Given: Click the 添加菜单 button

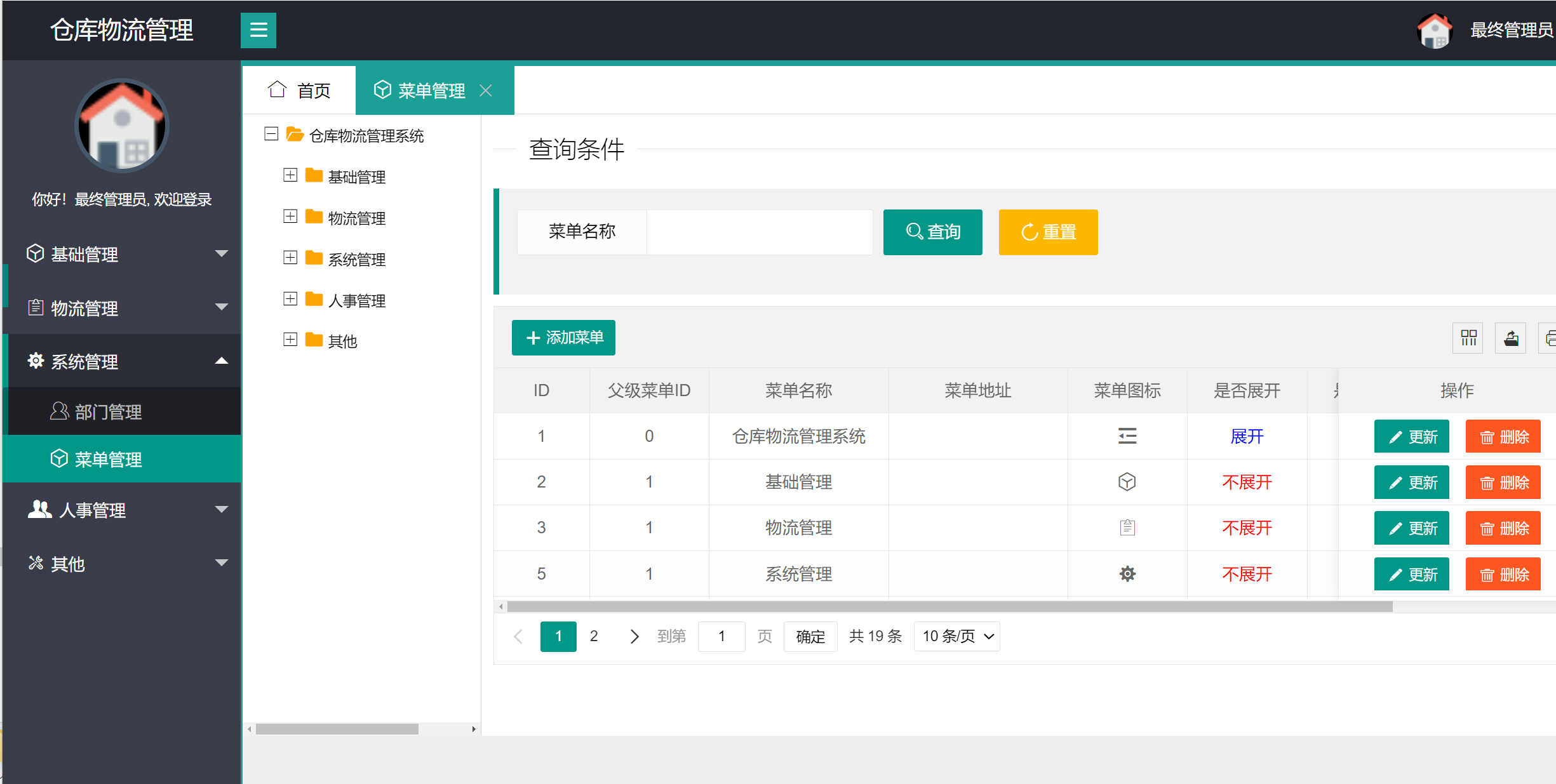Looking at the screenshot, I should 563,338.
